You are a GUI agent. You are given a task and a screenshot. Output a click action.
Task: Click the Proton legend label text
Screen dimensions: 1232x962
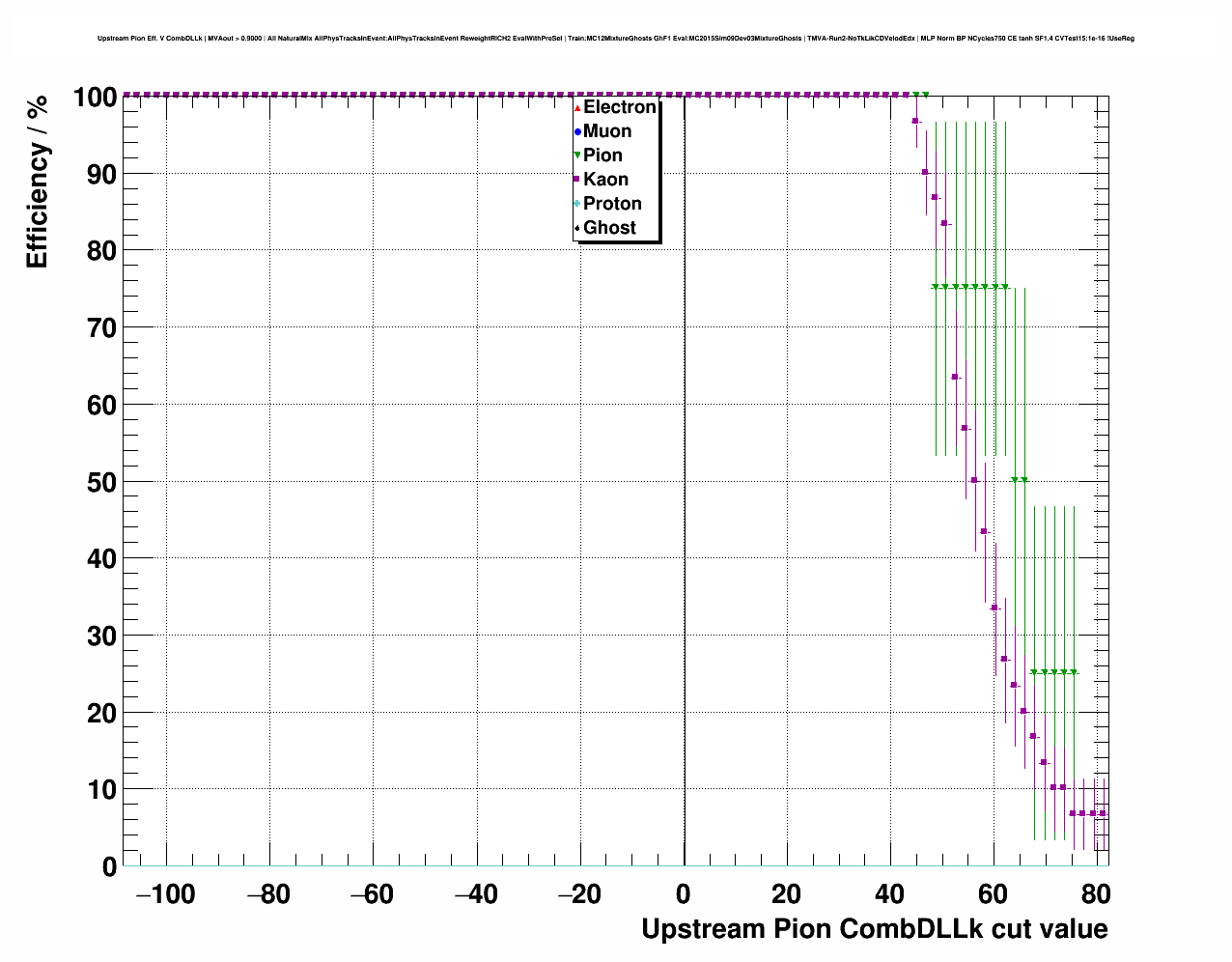pyautogui.click(x=612, y=204)
